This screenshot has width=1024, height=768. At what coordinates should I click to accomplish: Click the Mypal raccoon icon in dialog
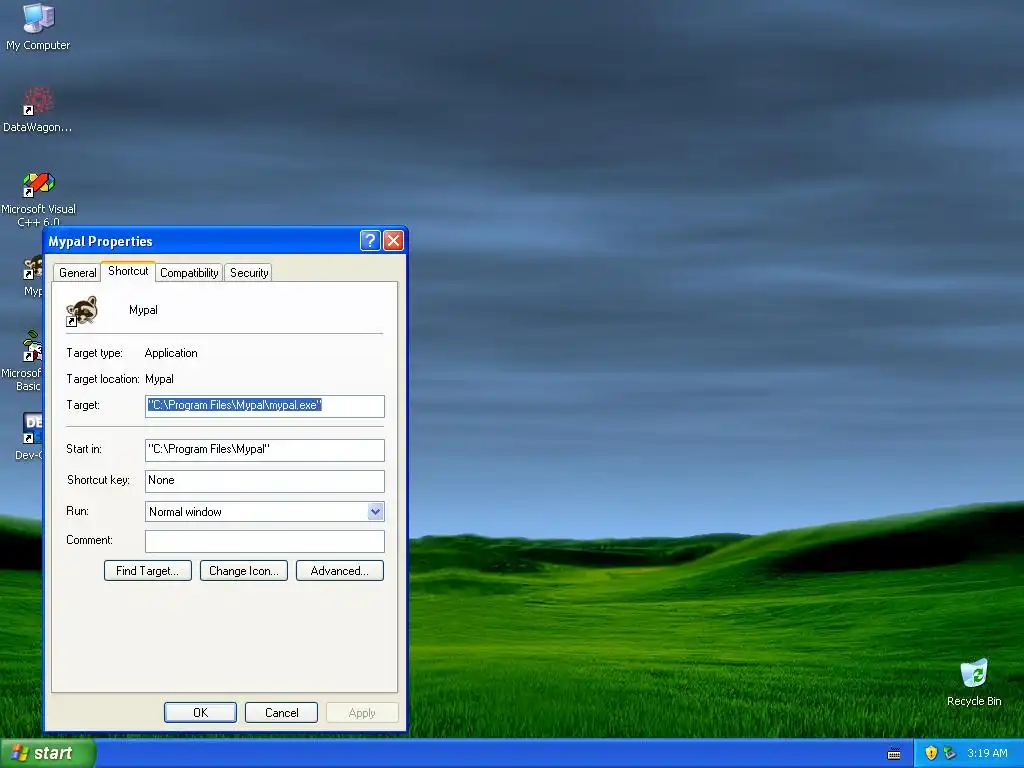pos(82,311)
